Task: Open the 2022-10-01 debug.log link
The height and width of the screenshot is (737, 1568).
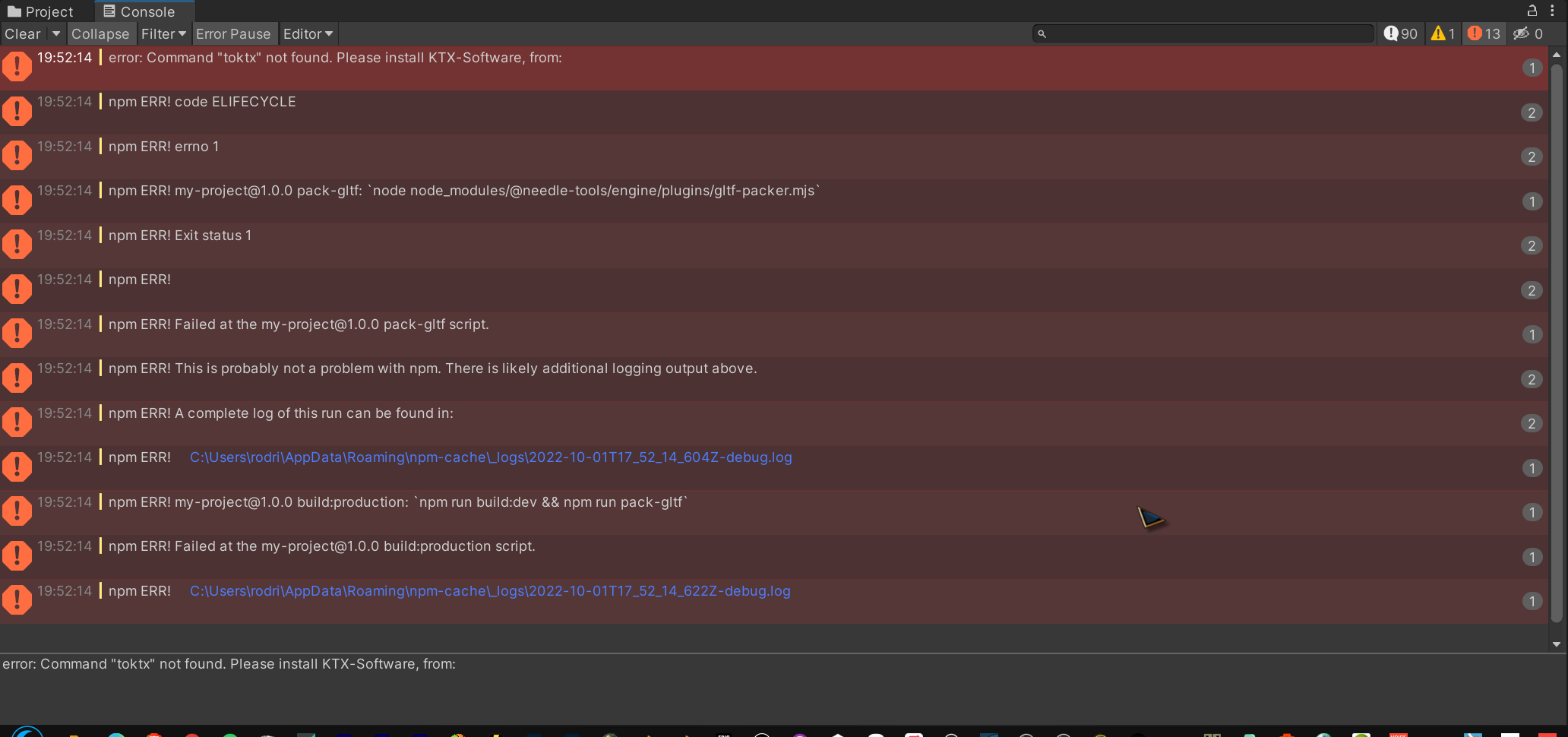Action: [490, 457]
